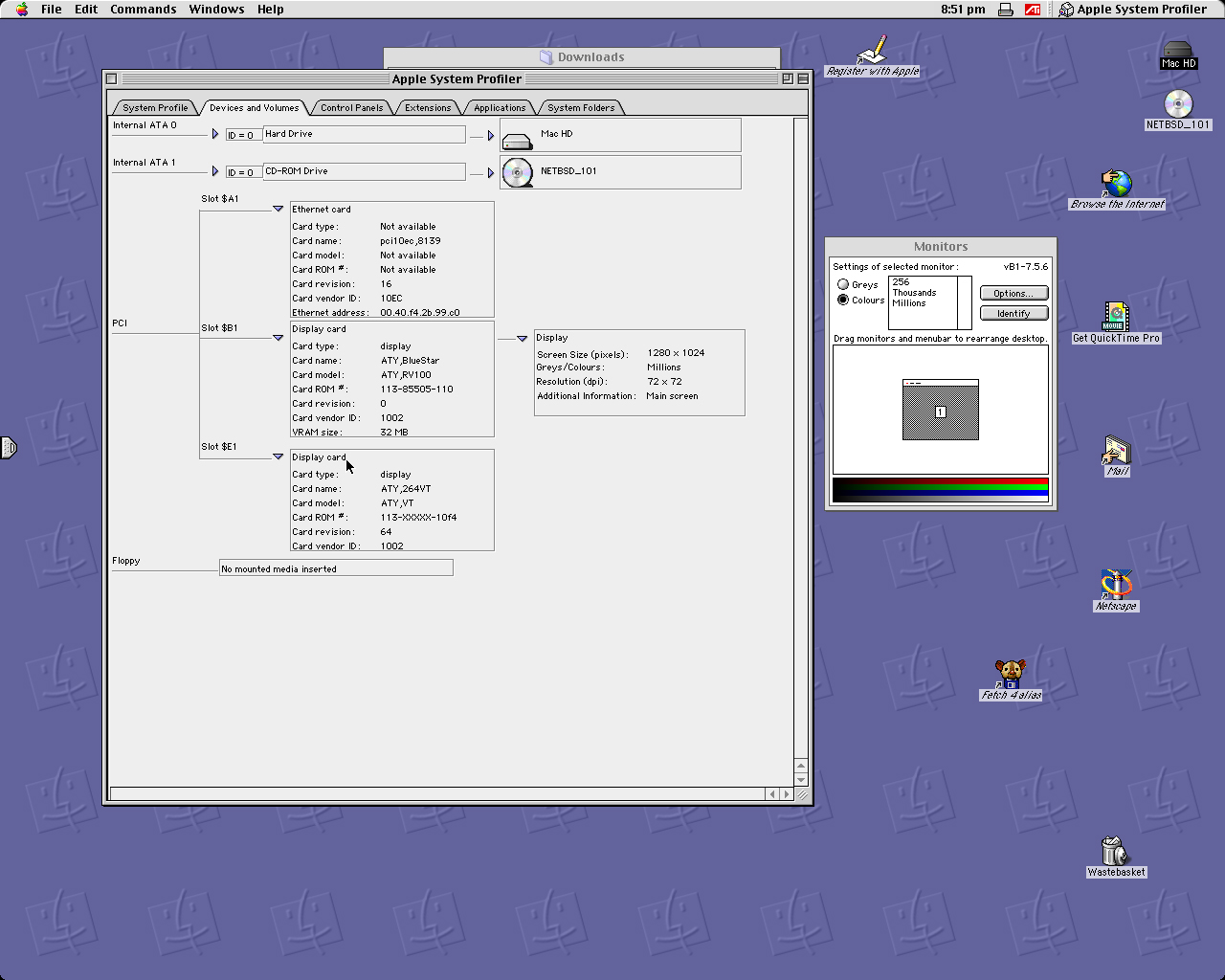Click the Options... button in Monitors
The image size is (1225, 980).
pyautogui.click(x=1013, y=293)
